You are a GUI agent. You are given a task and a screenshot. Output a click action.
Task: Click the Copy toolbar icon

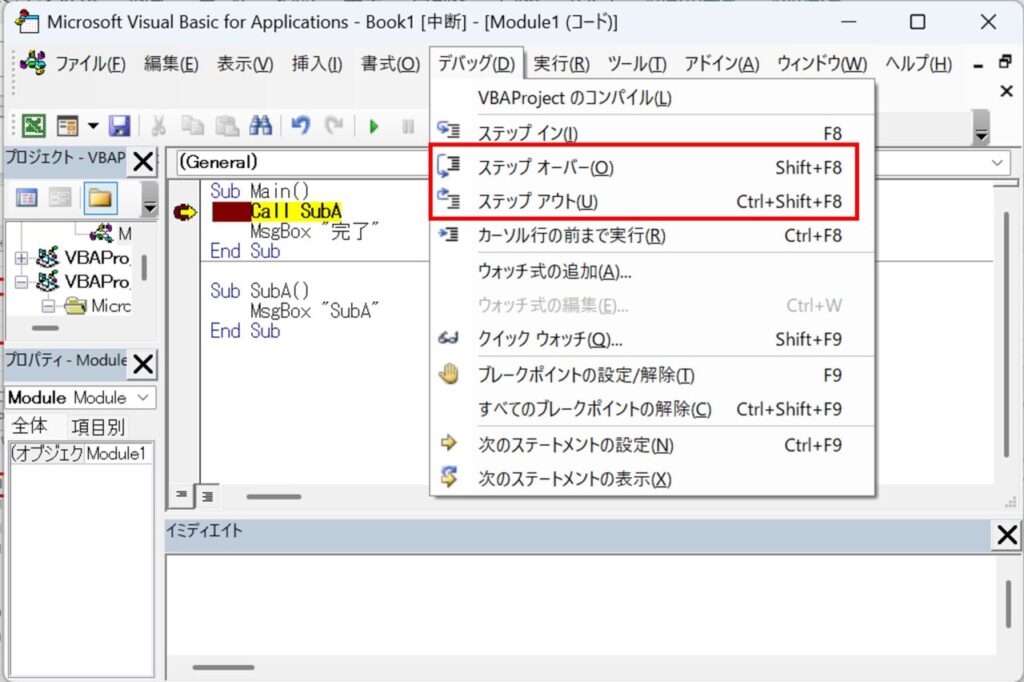pos(193,125)
